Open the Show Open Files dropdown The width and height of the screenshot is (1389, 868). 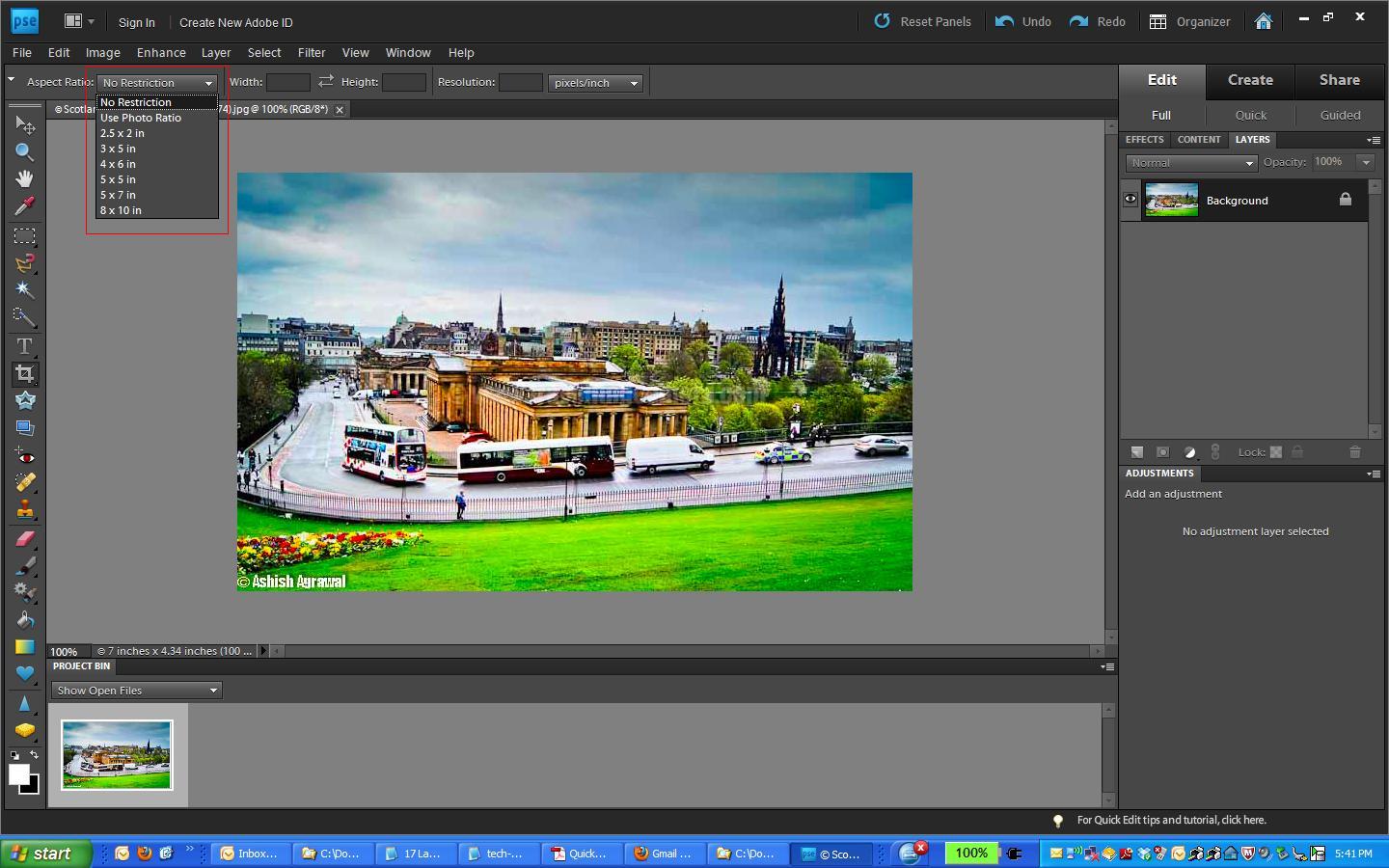pyautogui.click(x=135, y=691)
